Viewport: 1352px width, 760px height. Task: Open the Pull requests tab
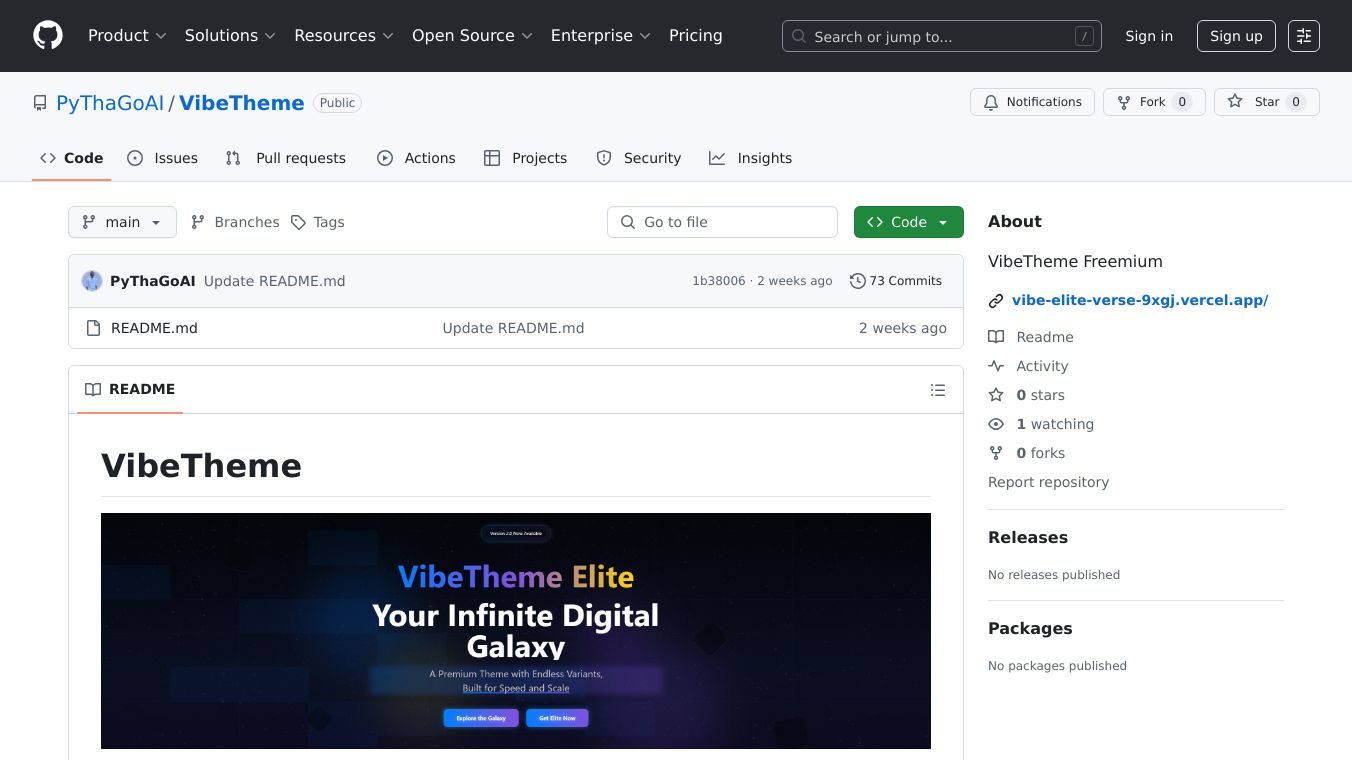pos(286,158)
